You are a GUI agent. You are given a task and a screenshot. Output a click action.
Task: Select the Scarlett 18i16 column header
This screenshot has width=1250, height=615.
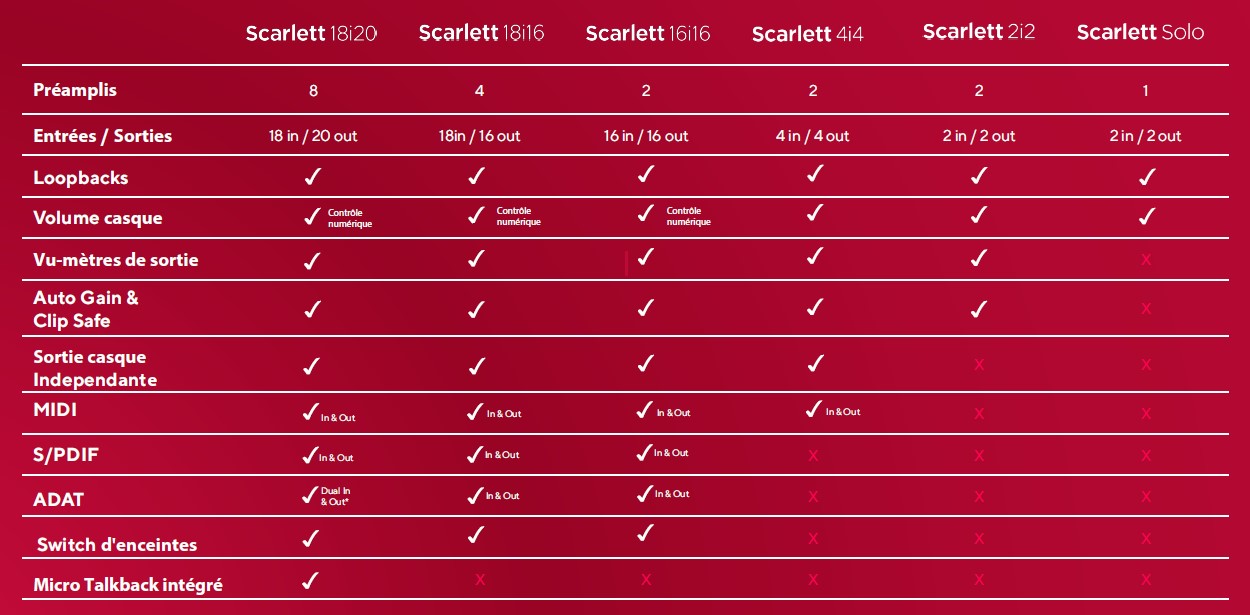(x=481, y=33)
